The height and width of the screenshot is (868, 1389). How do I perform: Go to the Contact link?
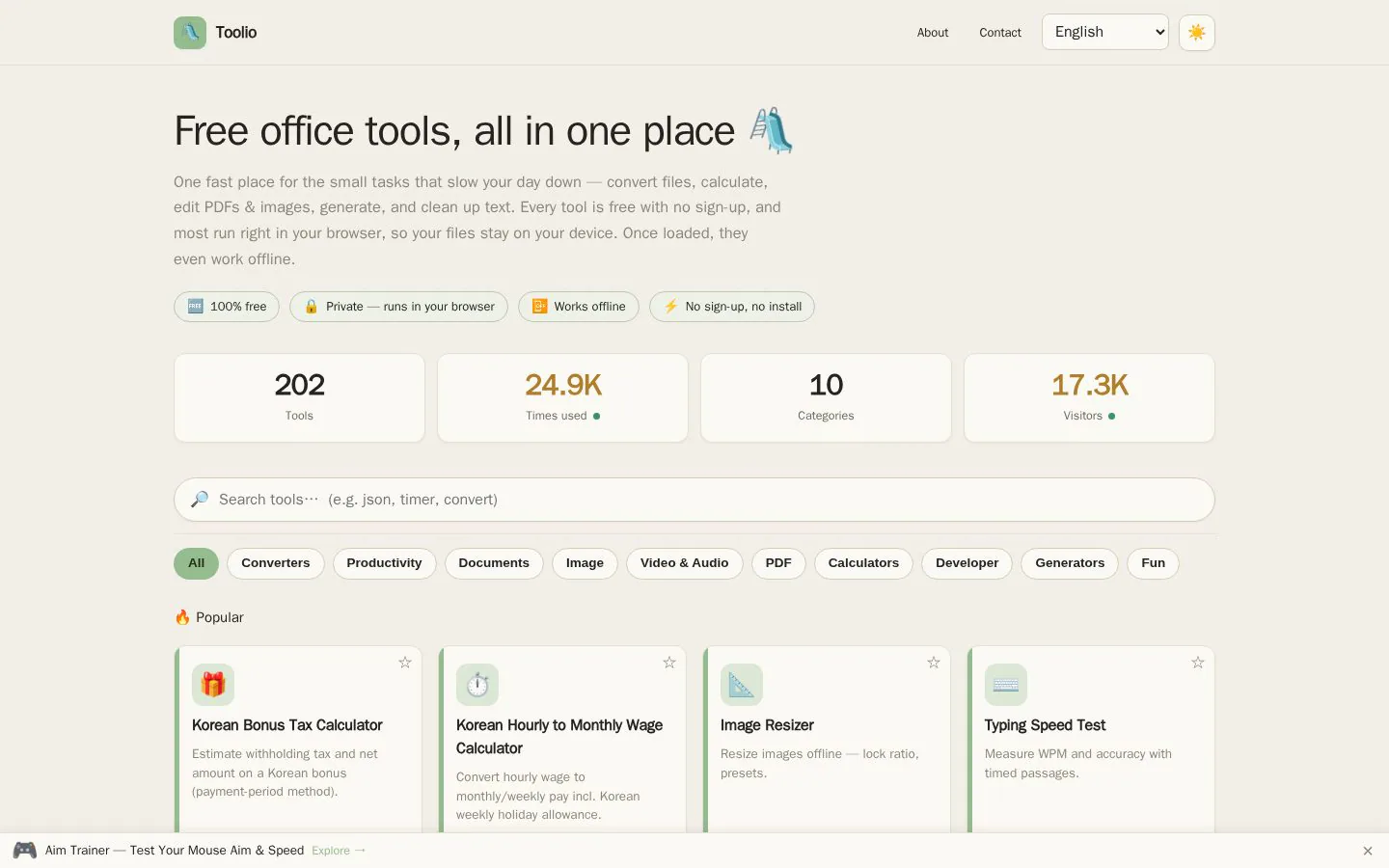tap(1000, 33)
